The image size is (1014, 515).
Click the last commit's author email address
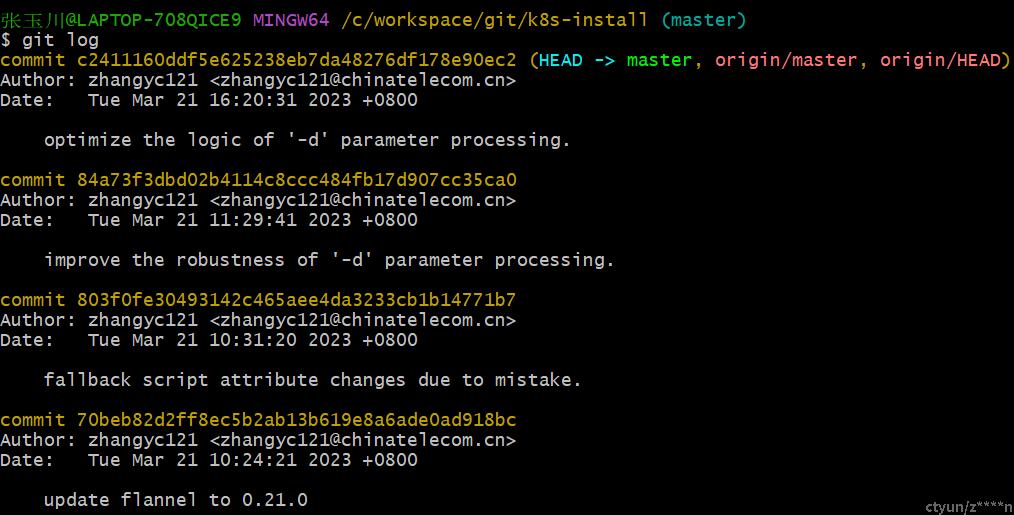[363, 440]
